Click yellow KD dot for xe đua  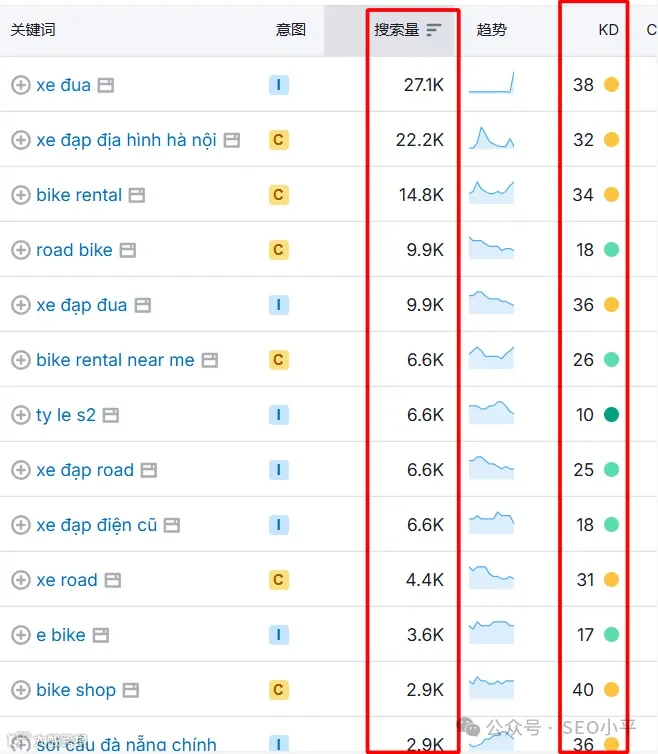pos(611,85)
